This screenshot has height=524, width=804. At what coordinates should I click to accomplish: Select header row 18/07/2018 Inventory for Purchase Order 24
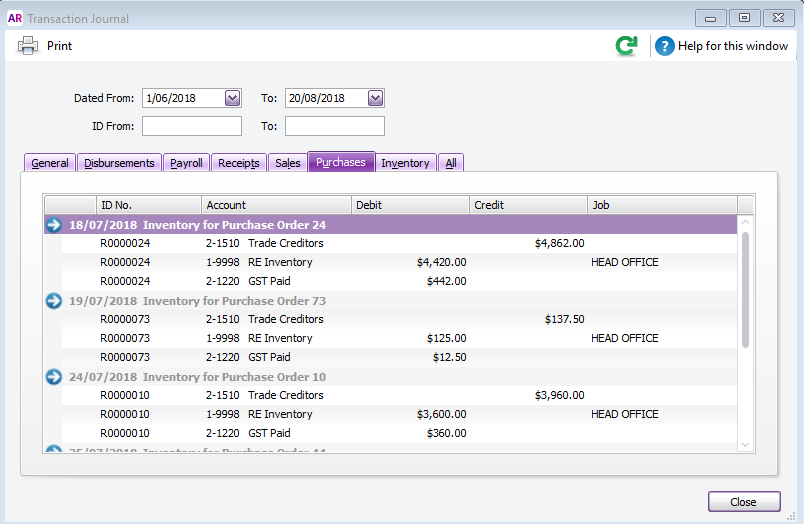391,225
